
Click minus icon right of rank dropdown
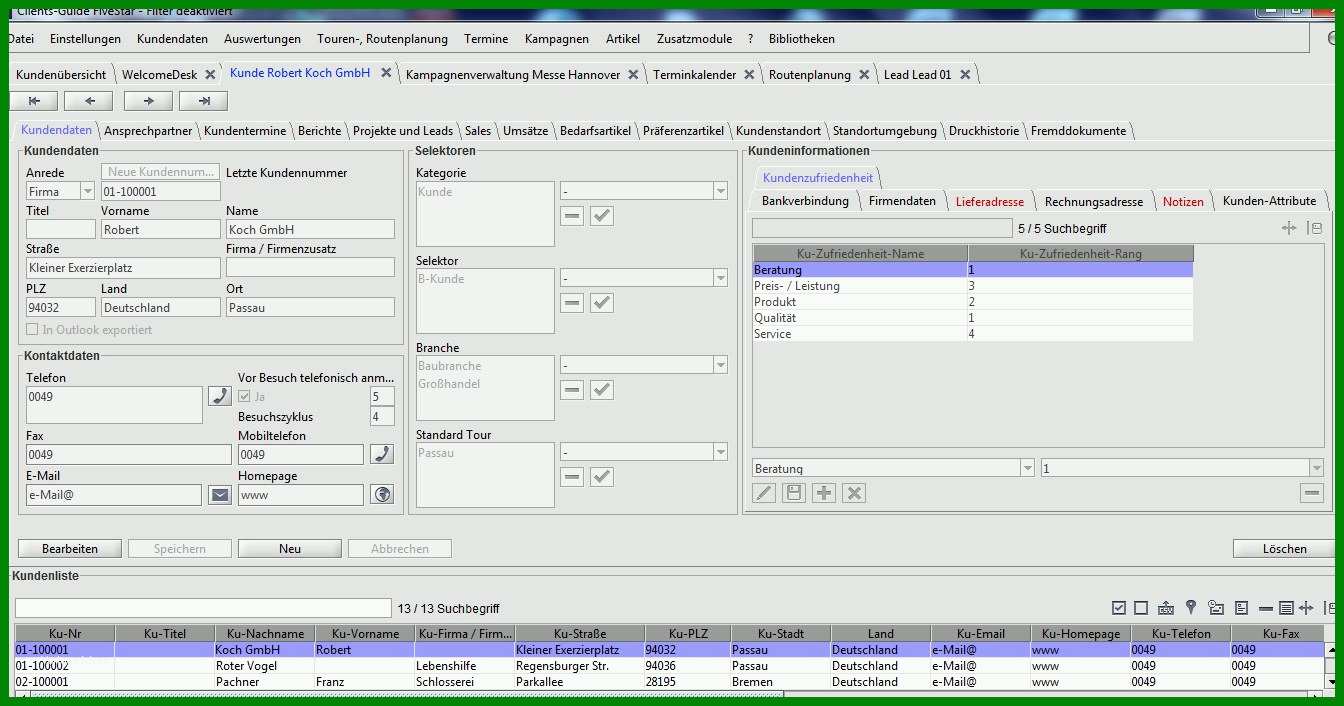pyautogui.click(x=1312, y=493)
